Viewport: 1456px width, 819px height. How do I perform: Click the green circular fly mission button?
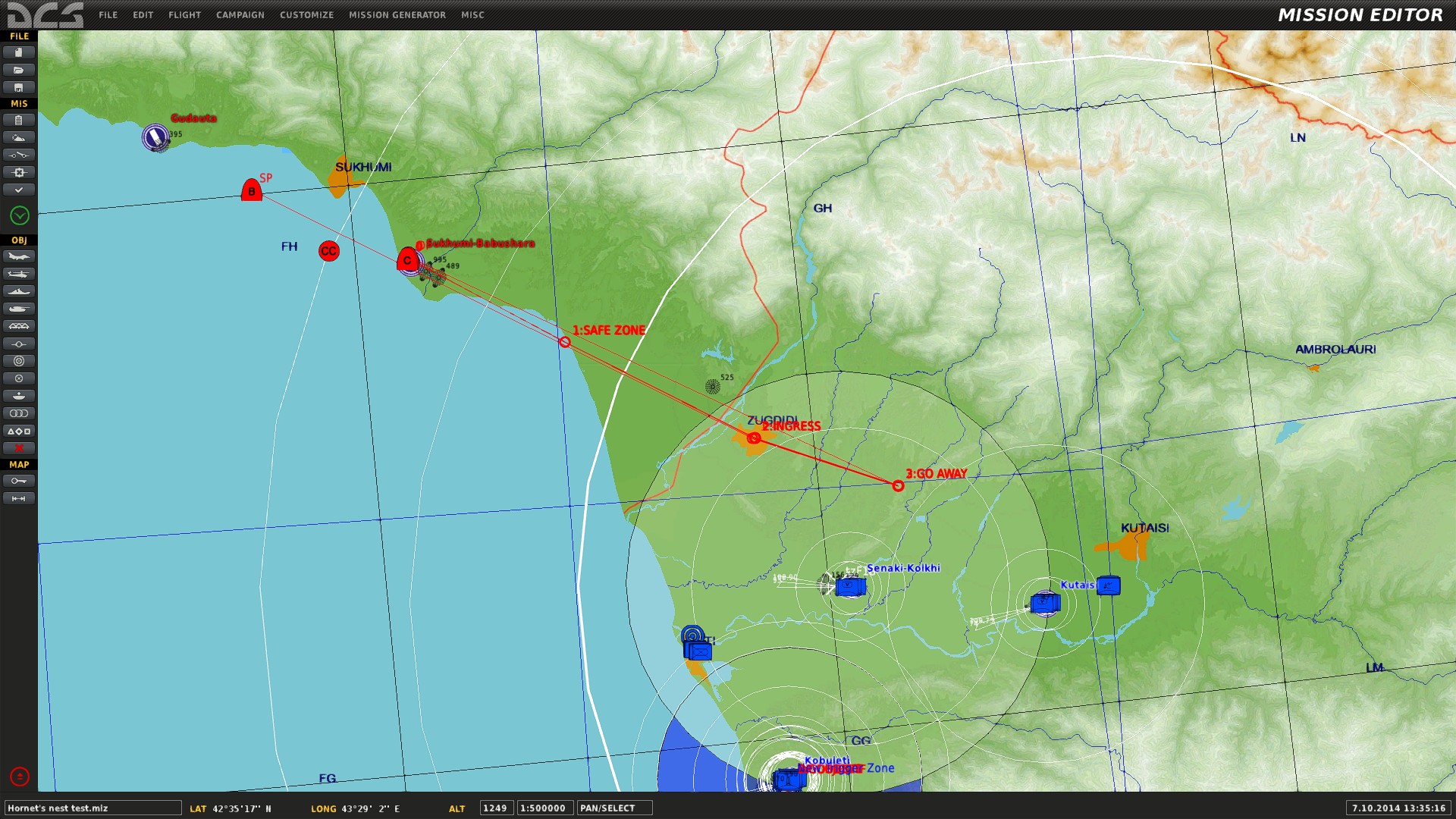20,216
